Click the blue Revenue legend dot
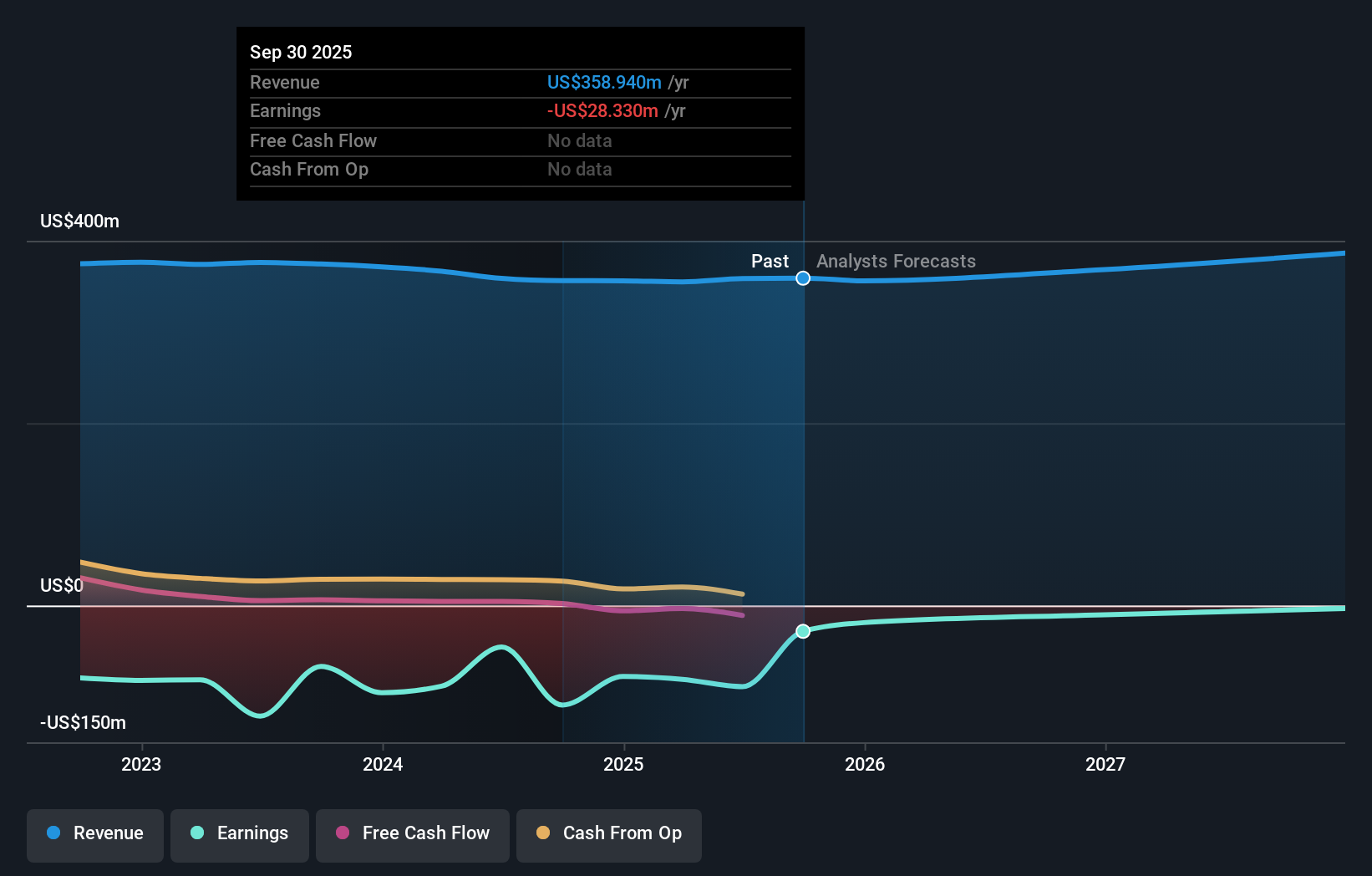Screen dimensions: 1372x876 (53, 833)
